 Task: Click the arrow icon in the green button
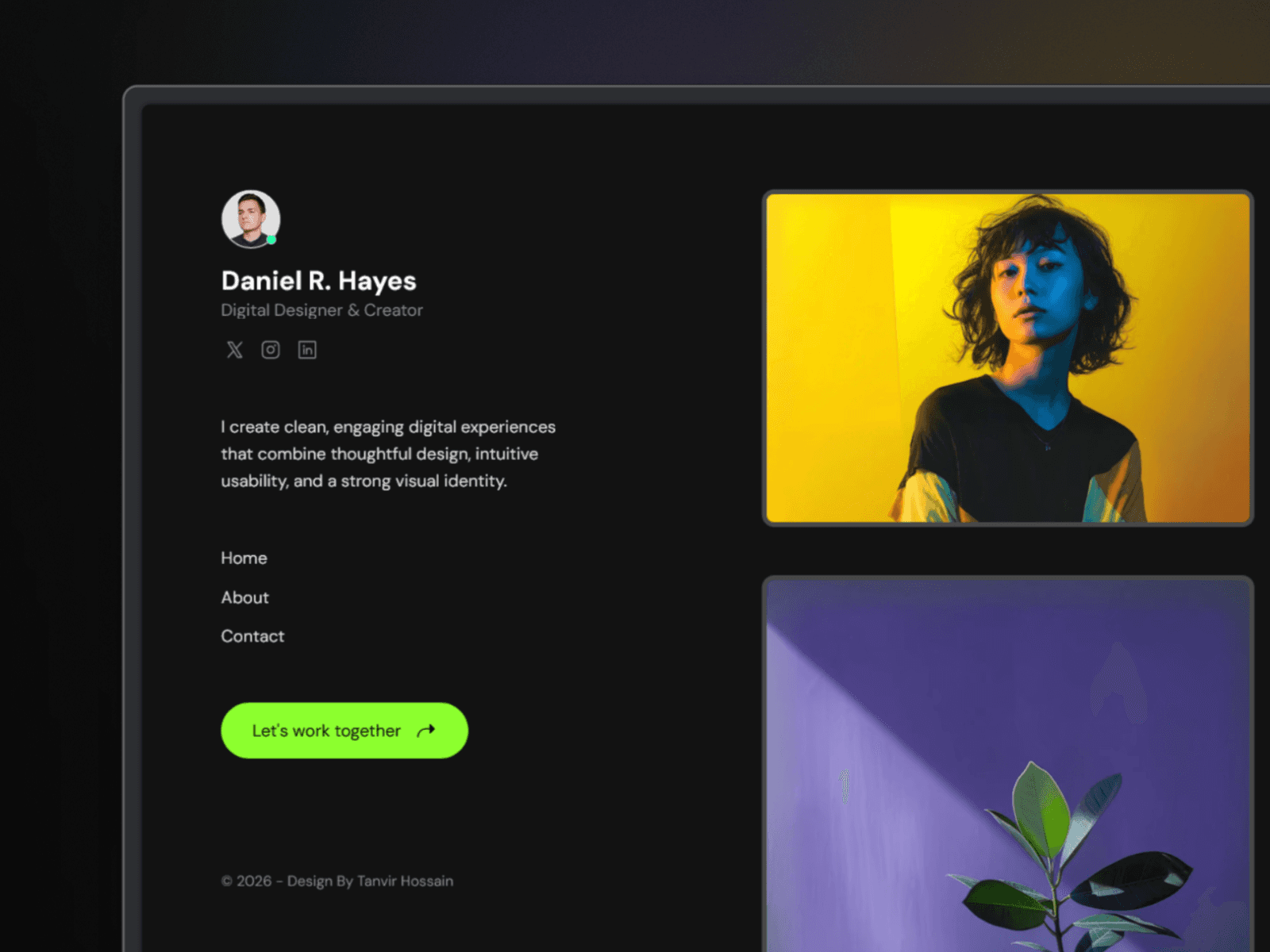(426, 731)
